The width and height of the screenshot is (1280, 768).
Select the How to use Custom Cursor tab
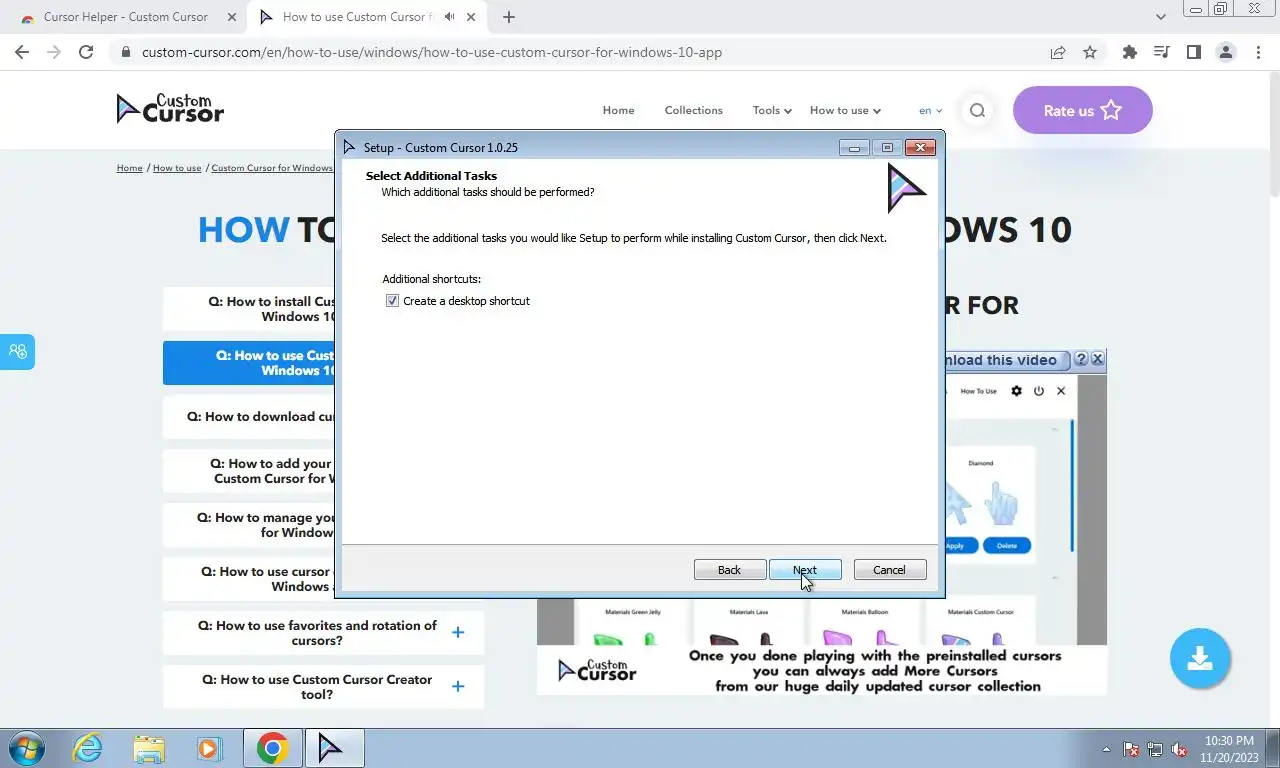coord(357,17)
